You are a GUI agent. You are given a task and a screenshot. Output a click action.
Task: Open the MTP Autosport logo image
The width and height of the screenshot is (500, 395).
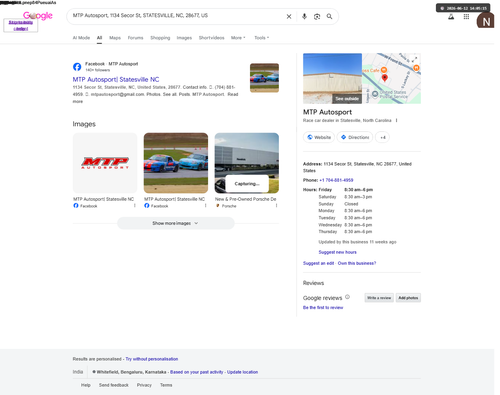(x=105, y=163)
